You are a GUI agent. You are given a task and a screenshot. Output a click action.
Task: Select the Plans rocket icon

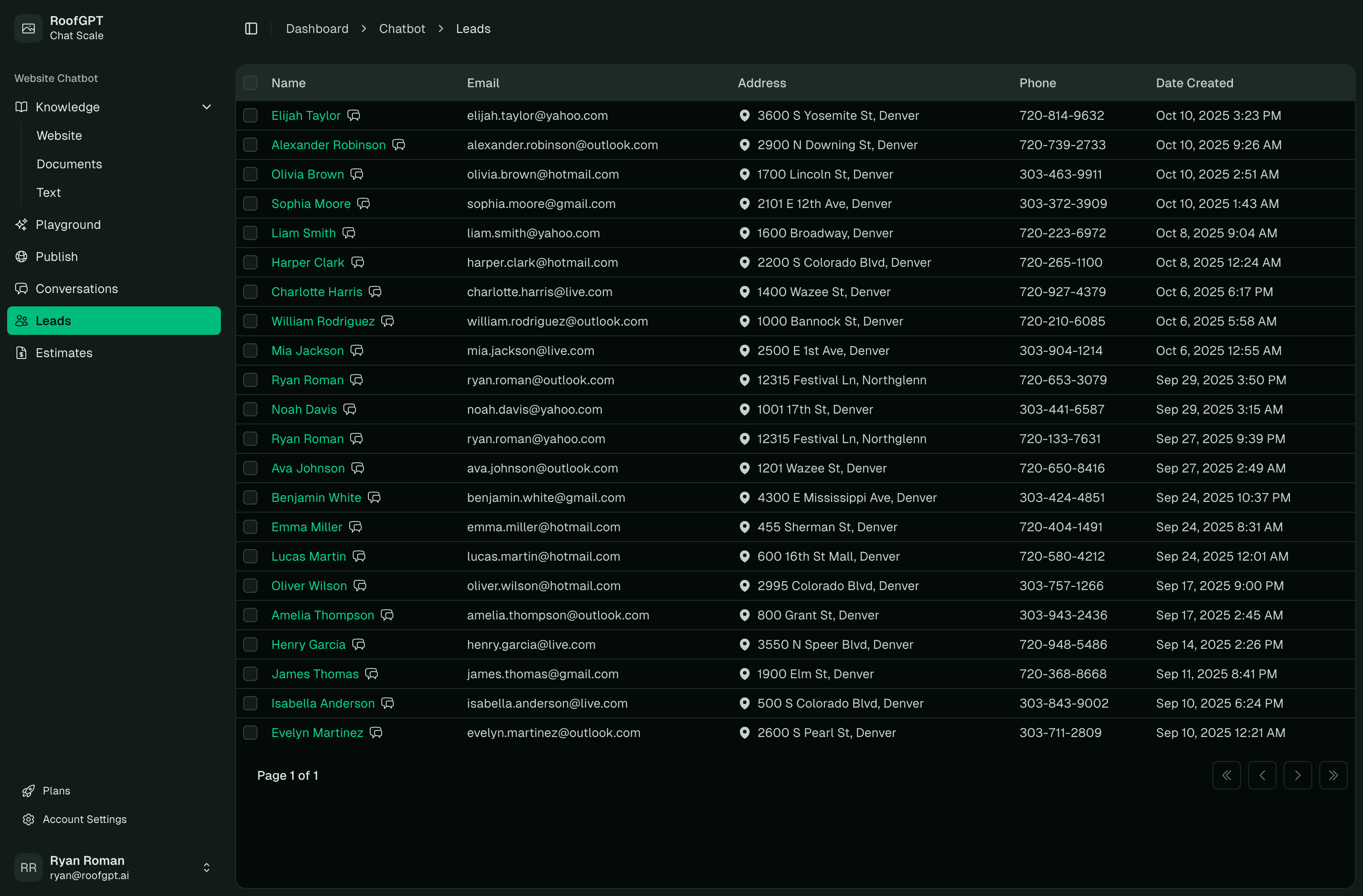click(x=29, y=790)
